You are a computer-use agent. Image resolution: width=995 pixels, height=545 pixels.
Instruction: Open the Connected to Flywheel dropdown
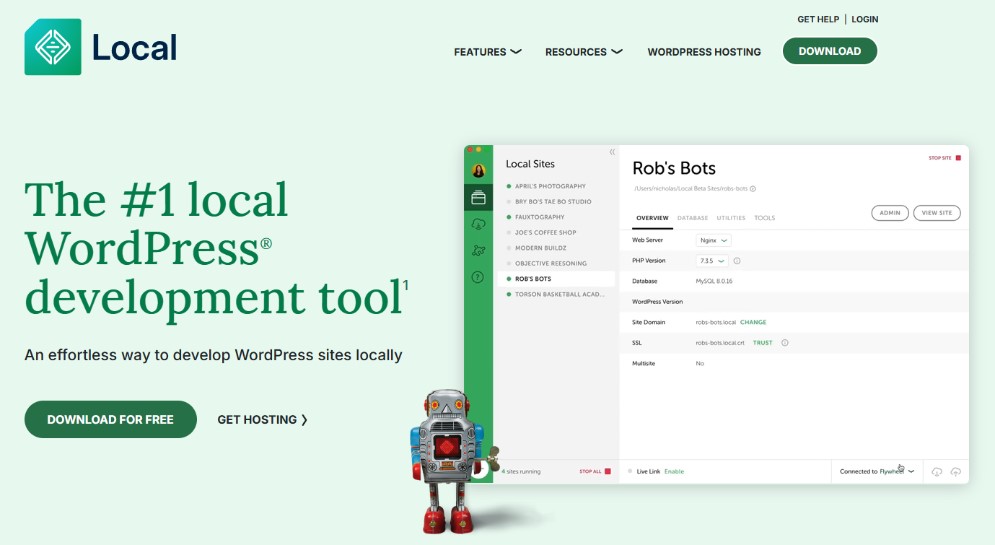876,471
